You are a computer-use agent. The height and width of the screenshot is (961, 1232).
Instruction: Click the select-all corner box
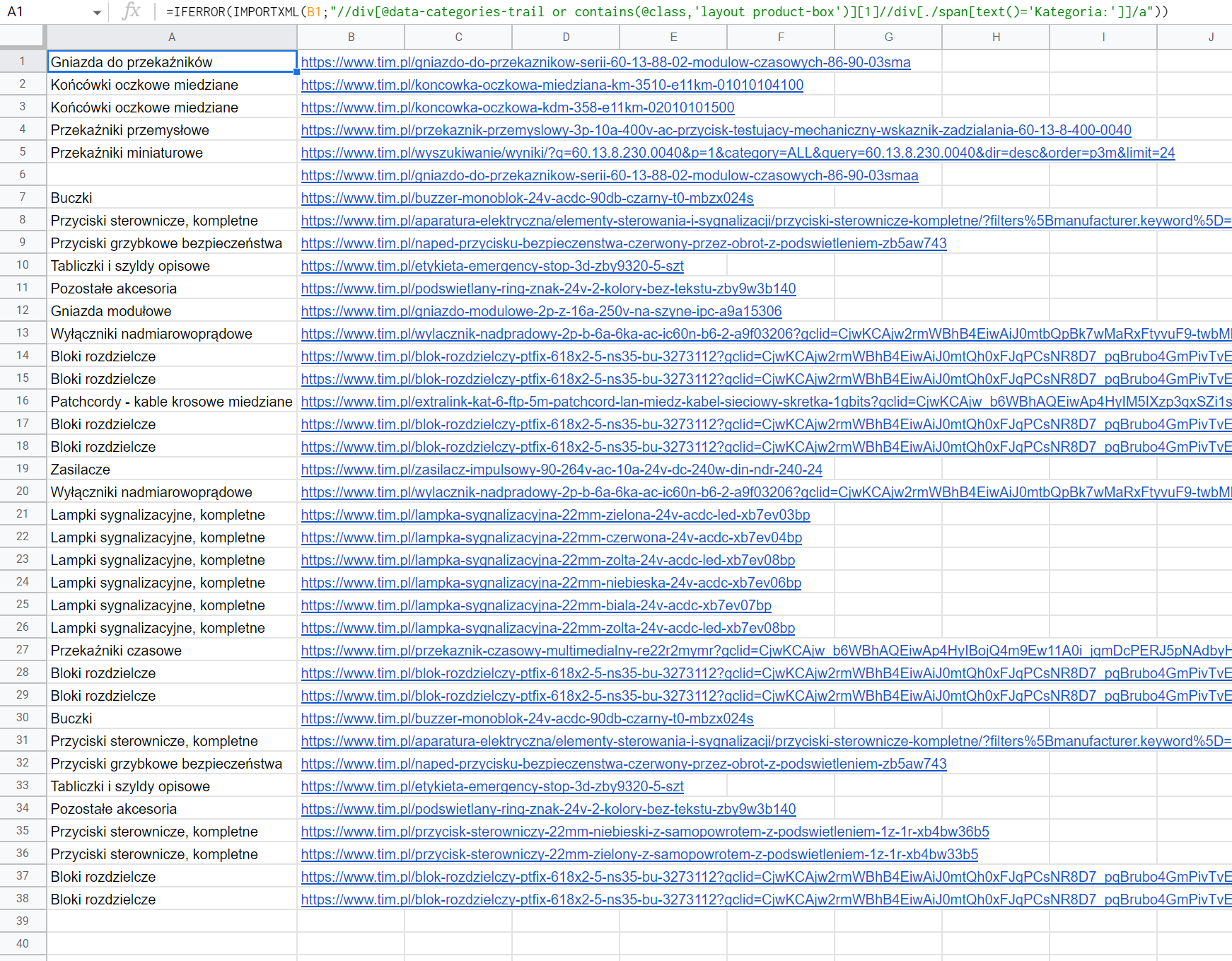pyautogui.click(x=23, y=37)
